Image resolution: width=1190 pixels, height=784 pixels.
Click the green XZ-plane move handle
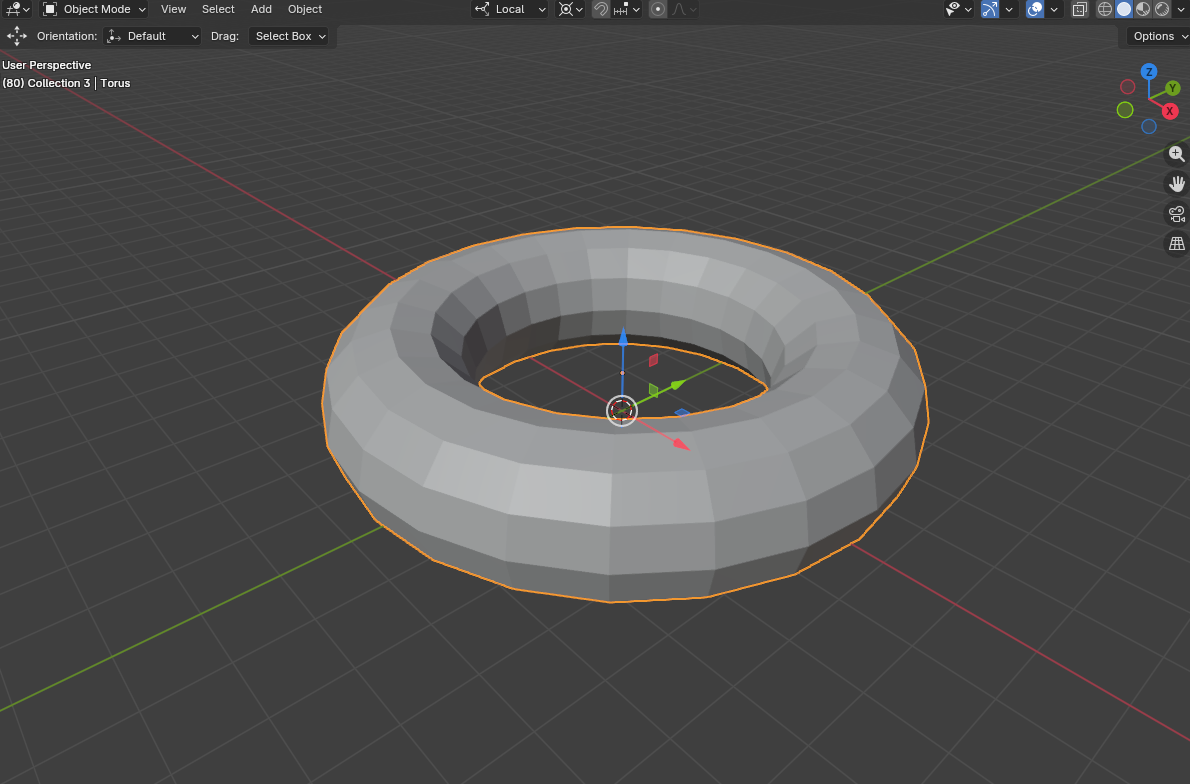coord(653,390)
